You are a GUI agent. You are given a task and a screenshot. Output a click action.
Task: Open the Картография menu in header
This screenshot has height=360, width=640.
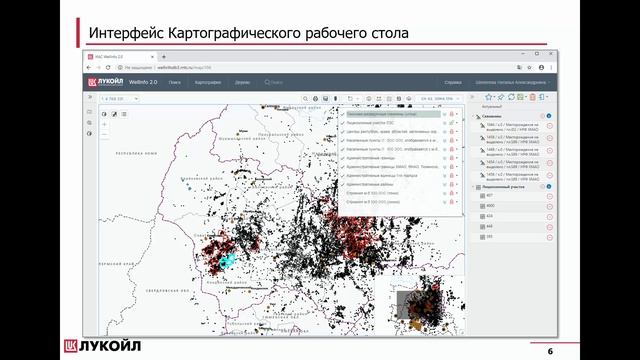[x=208, y=82]
